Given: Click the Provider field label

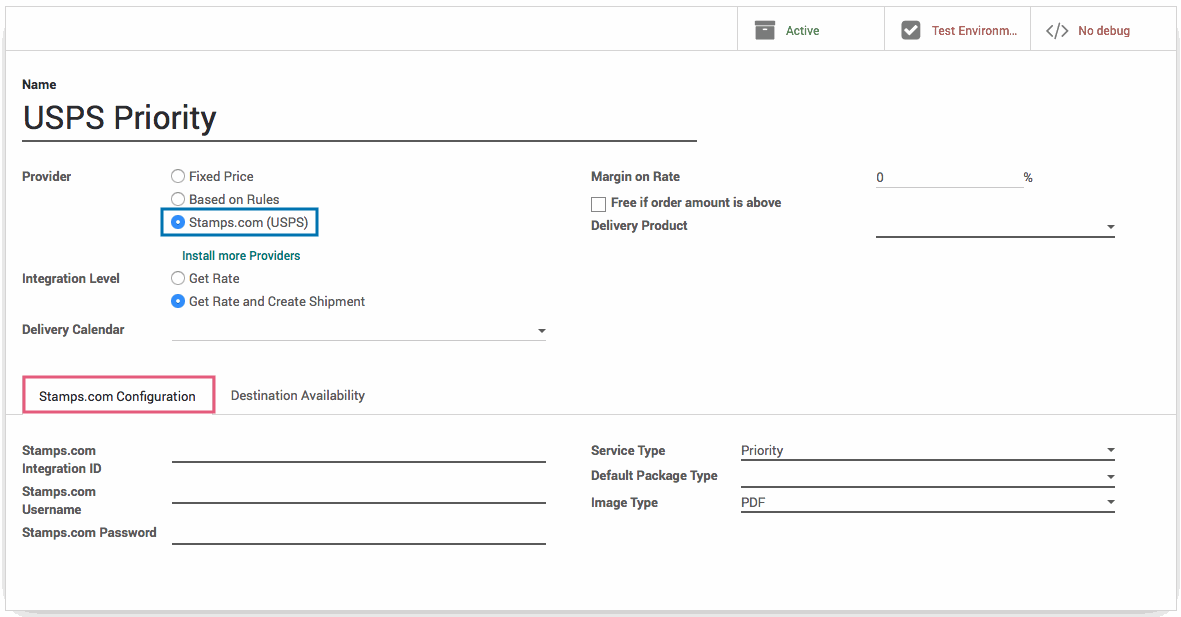Looking at the screenshot, I should click(47, 176).
